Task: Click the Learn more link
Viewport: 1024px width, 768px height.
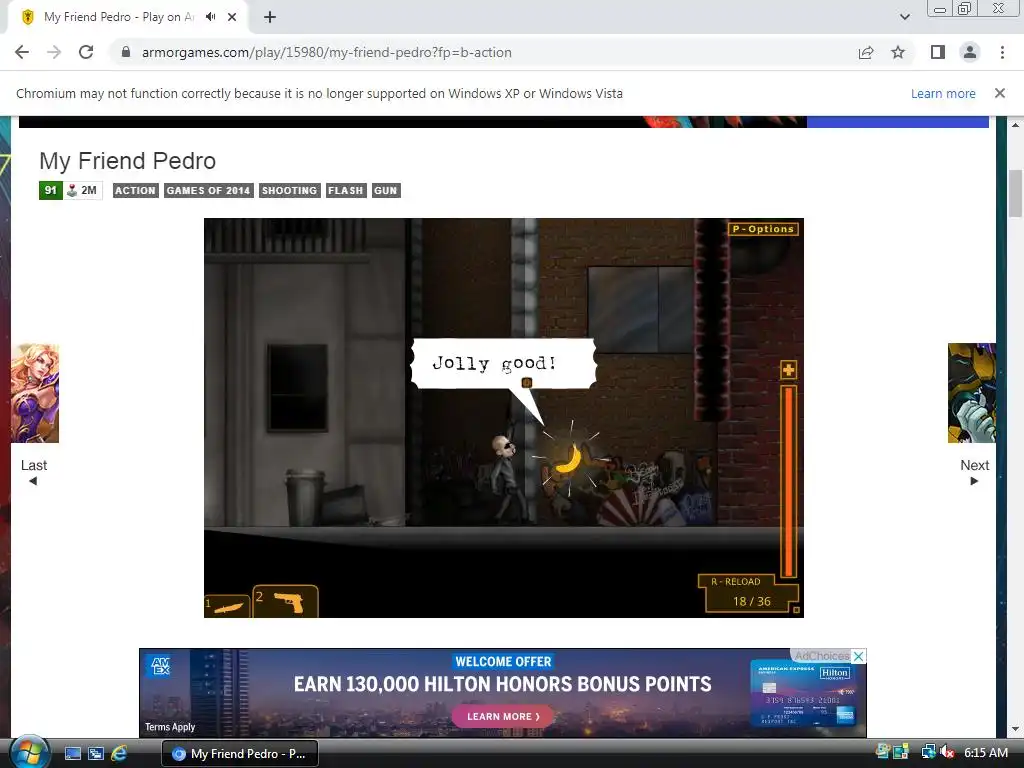Action: pyautogui.click(x=943, y=93)
